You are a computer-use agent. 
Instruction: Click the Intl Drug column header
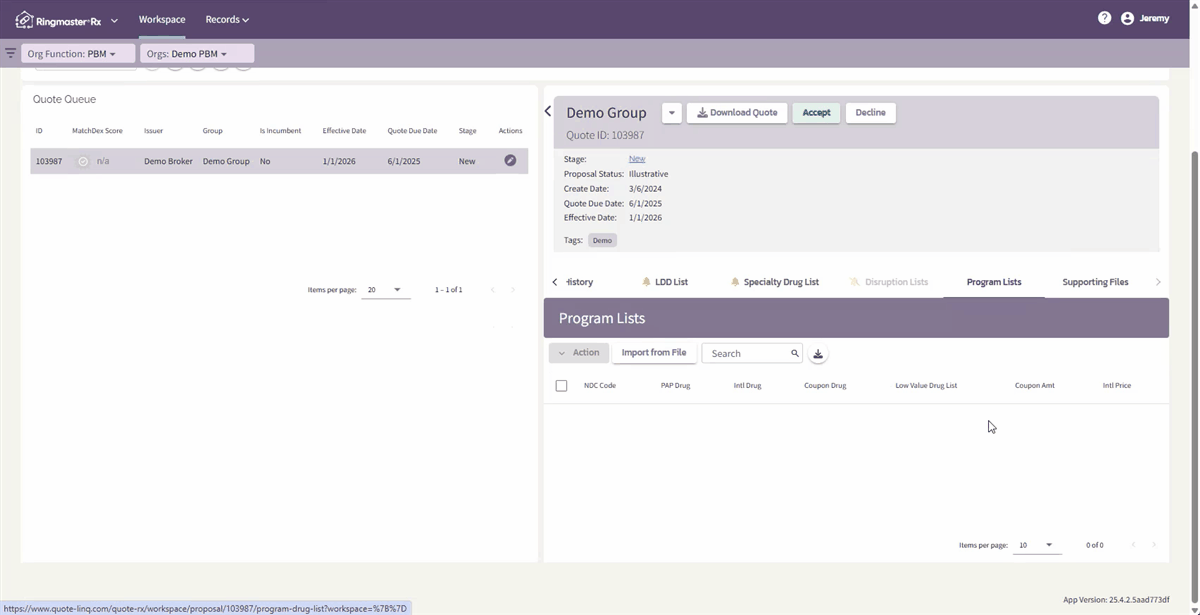coord(747,385)
